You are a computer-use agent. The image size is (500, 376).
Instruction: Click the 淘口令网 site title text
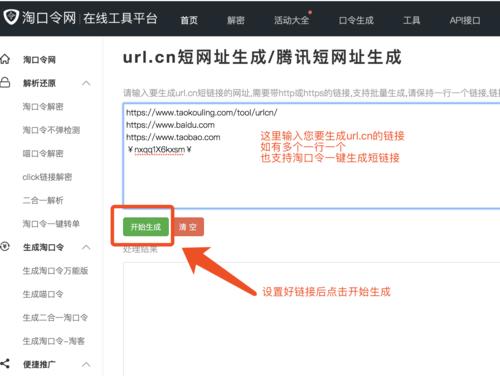49,17
